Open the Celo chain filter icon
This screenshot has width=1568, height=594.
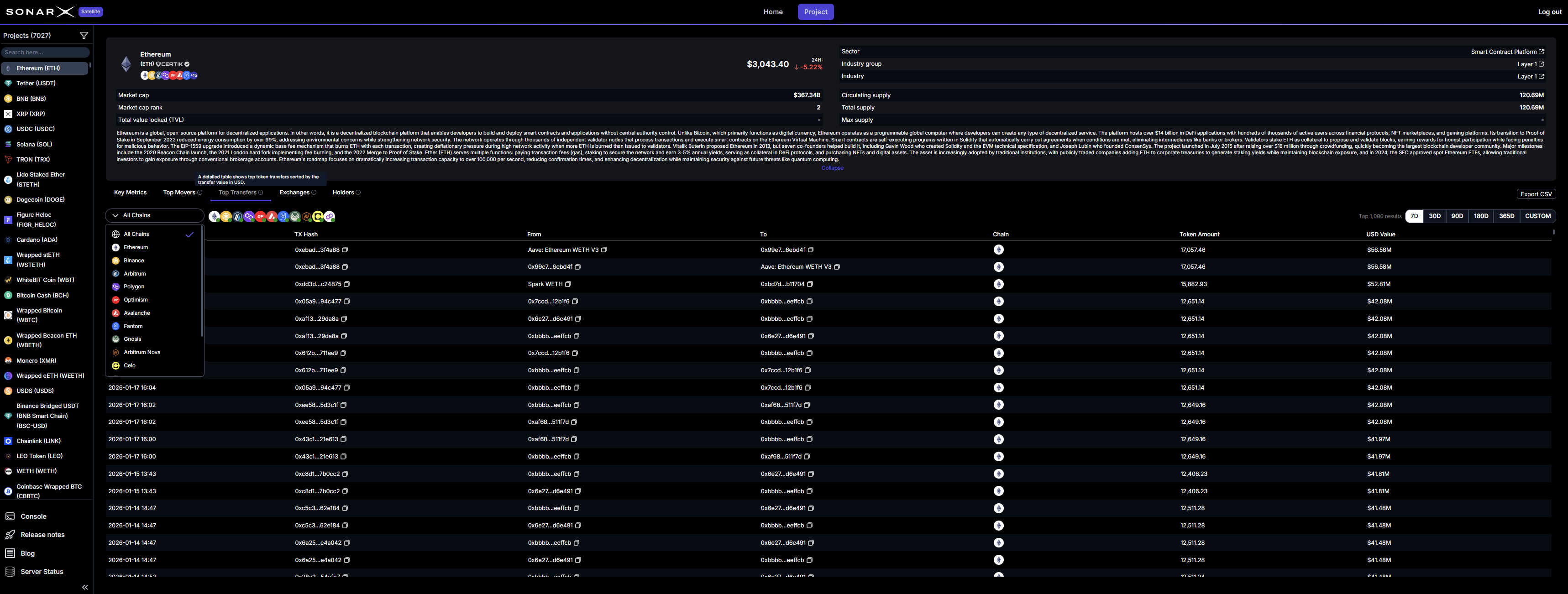(318, 216)
